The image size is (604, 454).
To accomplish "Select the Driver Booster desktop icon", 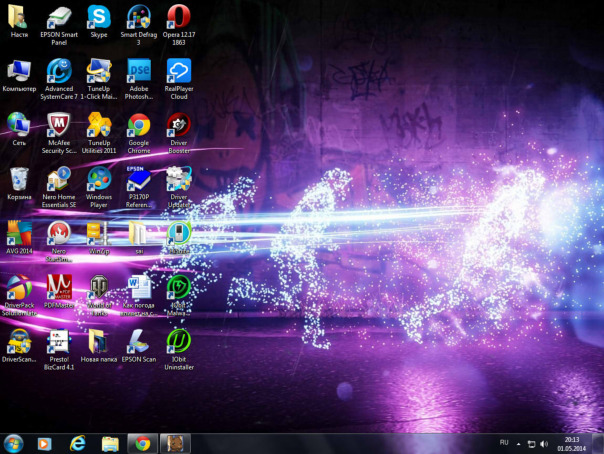I will 178,125.
